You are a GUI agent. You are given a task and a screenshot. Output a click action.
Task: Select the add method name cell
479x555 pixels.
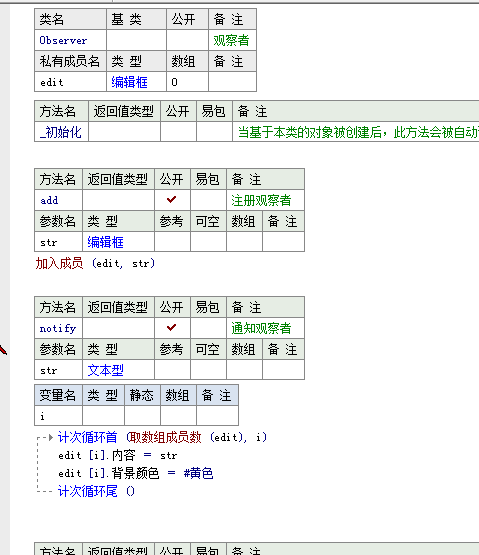pos(59,200)
